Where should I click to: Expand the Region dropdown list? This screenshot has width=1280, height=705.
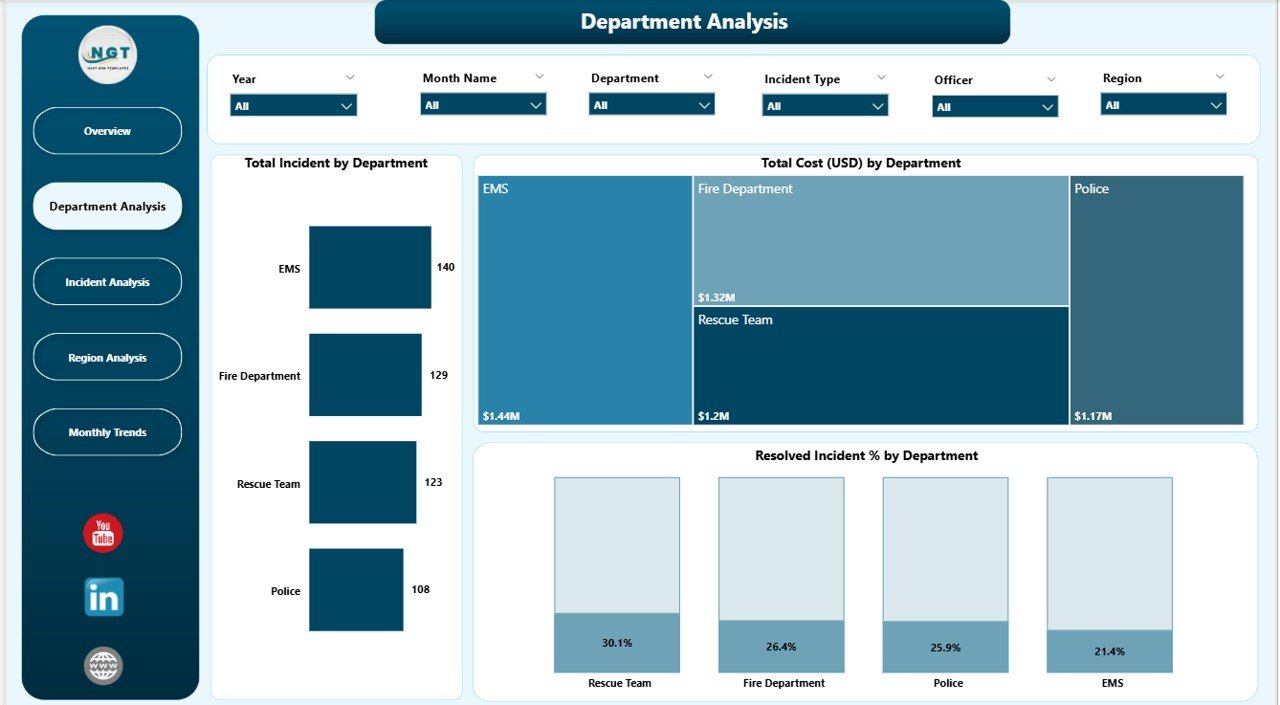coord(1163,104)
